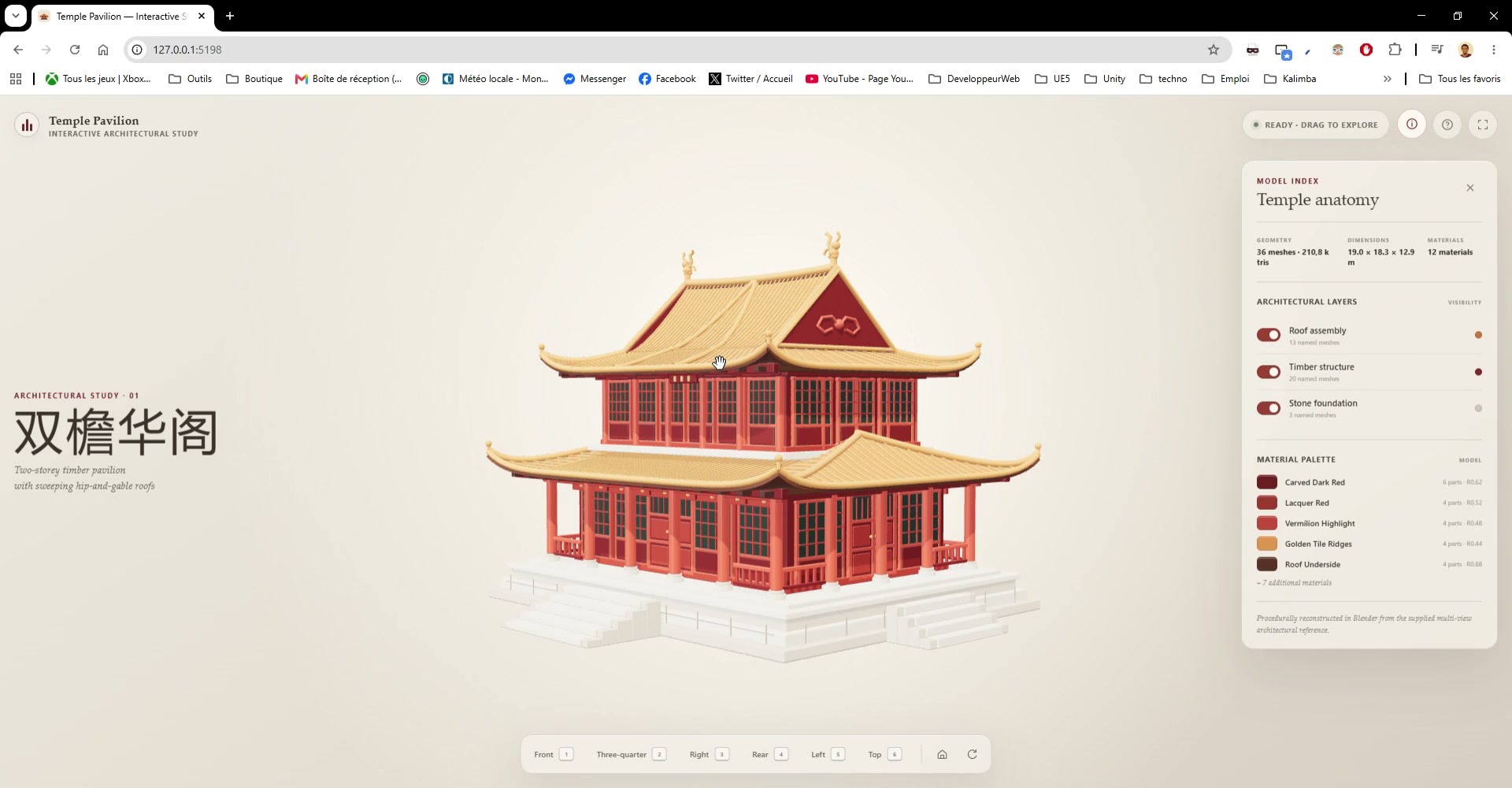Toggle Timber structure layer visibility
The image size is (1512, 788).
click(1269, 372)
